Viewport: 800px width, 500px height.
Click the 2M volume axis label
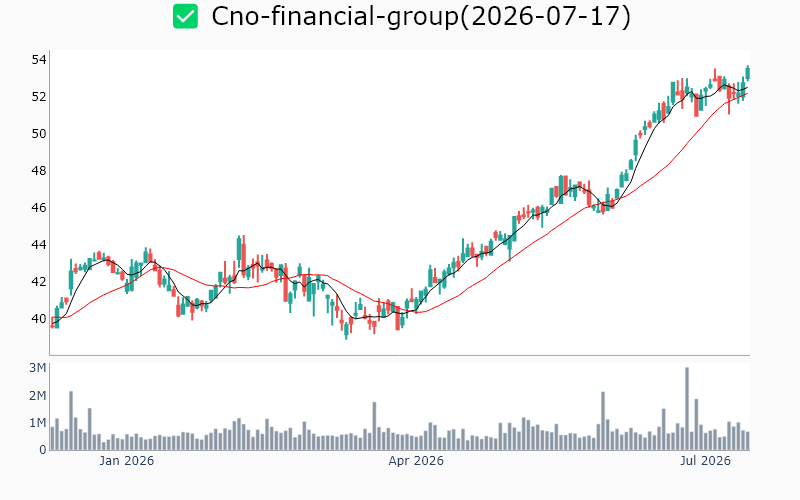coord(38,395)
